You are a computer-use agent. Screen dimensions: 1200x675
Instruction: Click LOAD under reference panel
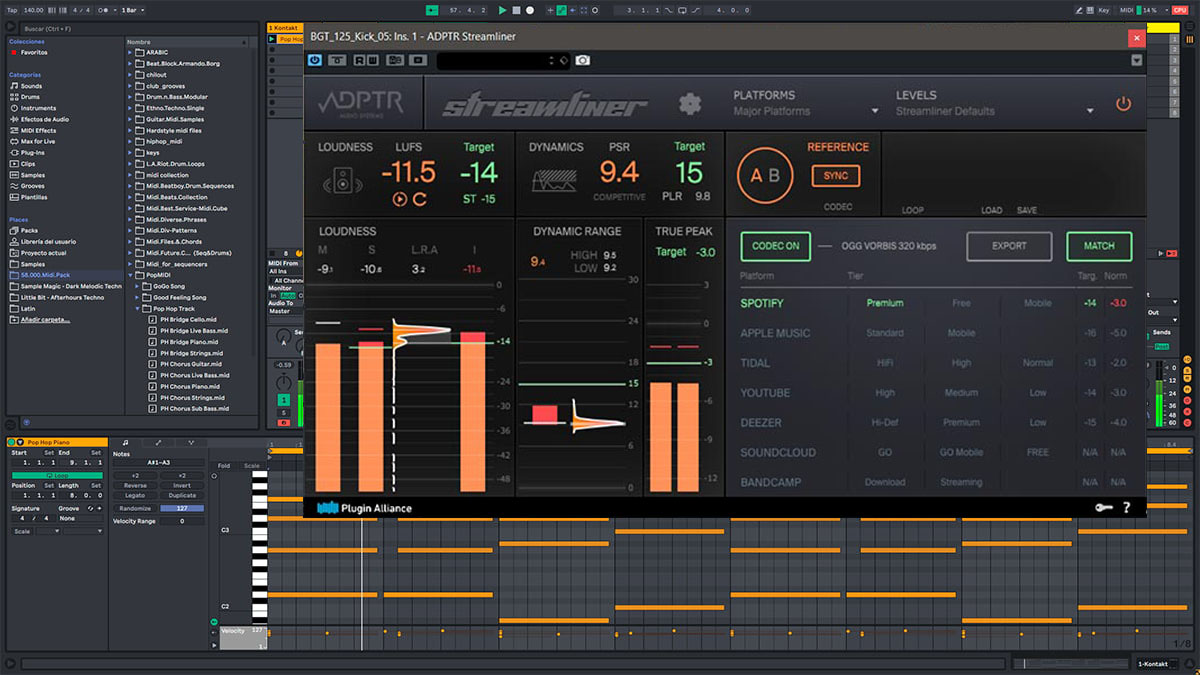point(991,210)
